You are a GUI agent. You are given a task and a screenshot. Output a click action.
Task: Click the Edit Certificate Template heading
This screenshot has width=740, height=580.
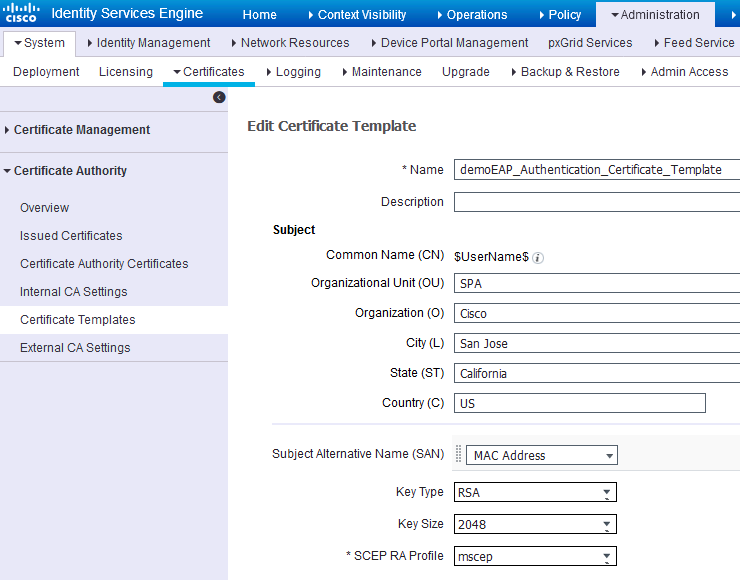pos(332,126)
